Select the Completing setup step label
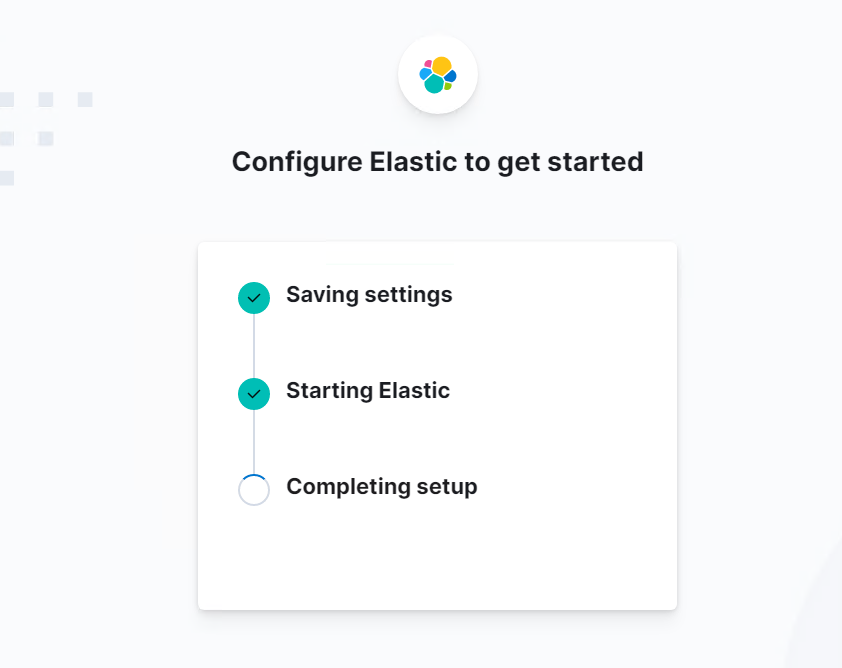842x668 pixels. pos(382,487)
